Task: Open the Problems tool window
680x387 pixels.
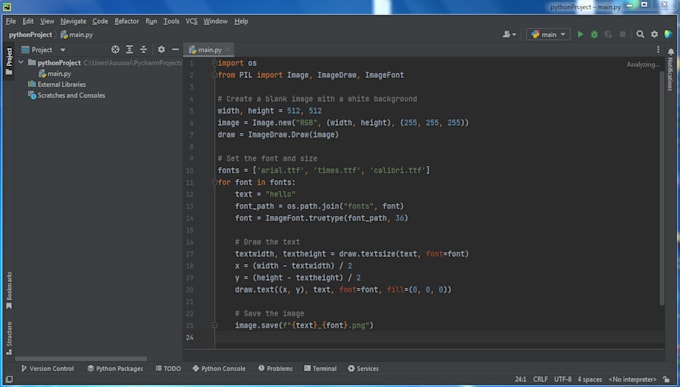Action: 275,369
